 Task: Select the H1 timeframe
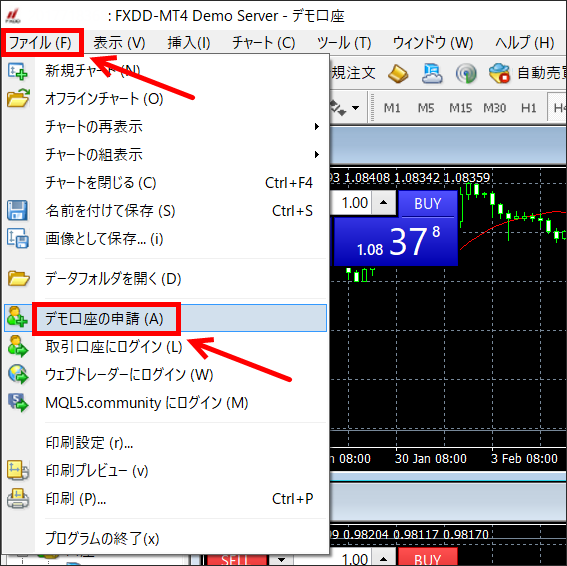(528, 108)
